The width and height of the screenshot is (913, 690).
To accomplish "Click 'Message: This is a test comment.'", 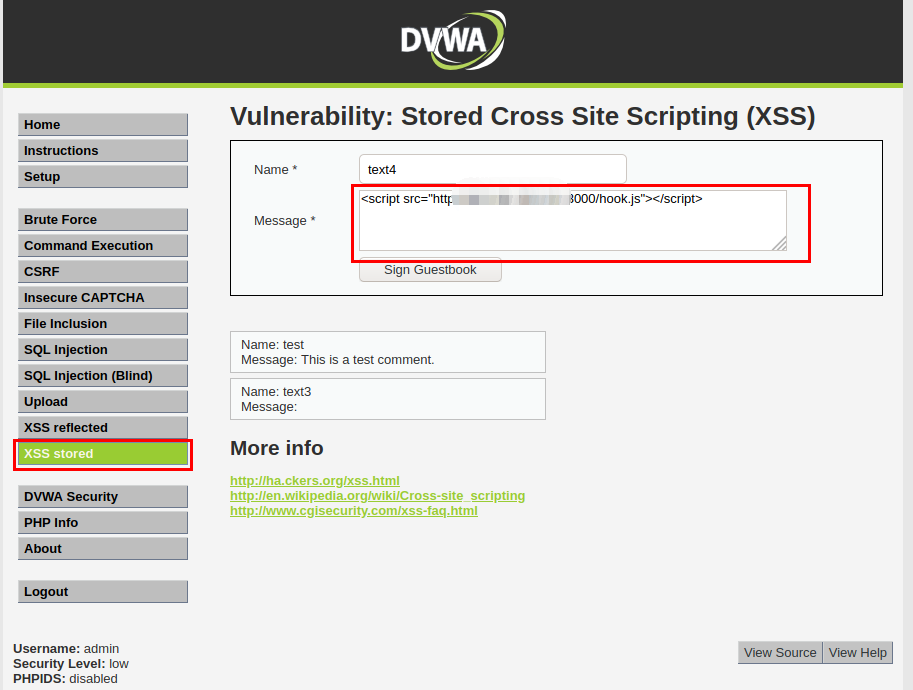I will click(x=338, y=360).
